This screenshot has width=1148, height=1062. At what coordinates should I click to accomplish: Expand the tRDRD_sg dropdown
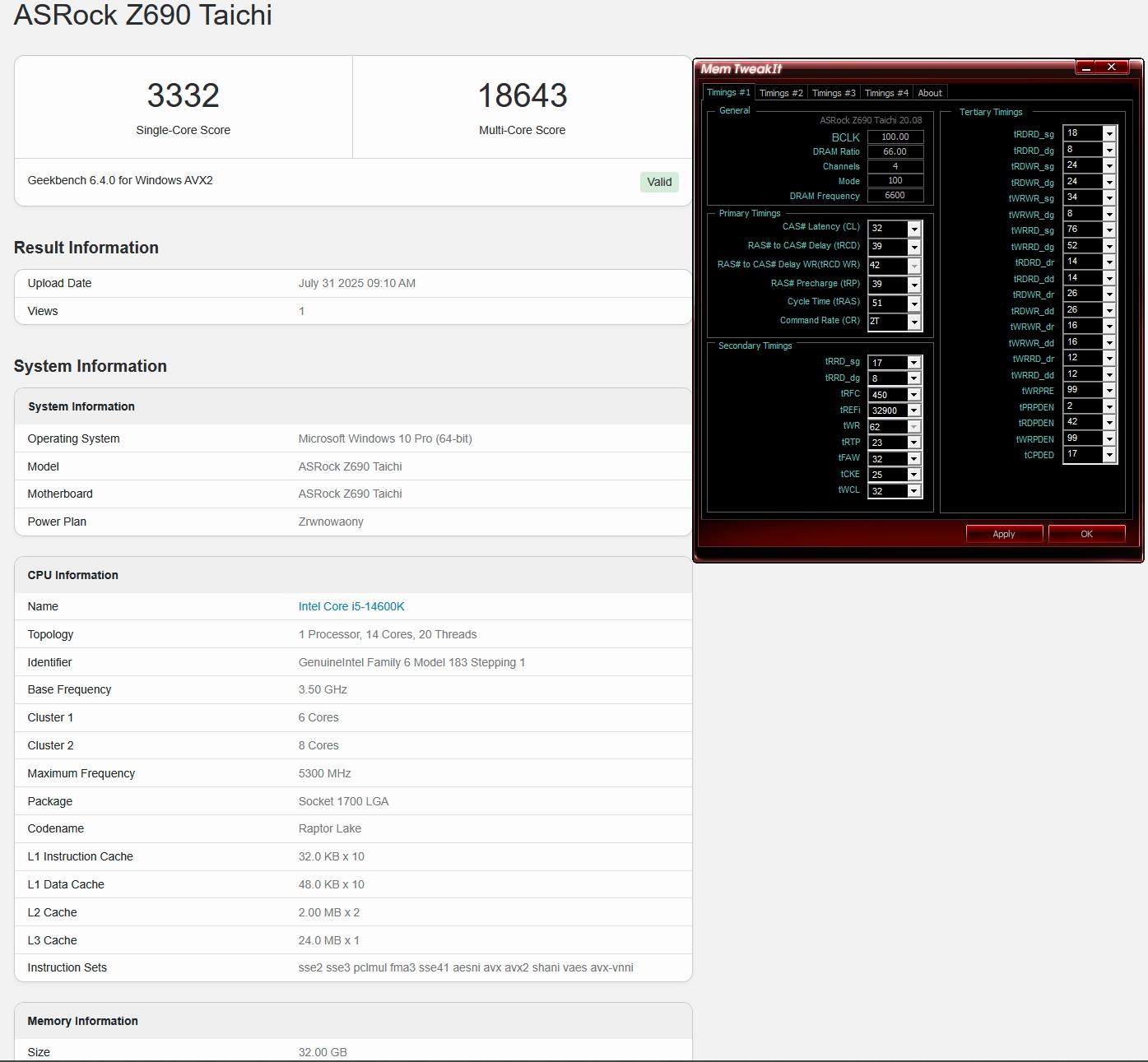pyautogui.click(x=1109, y=133)
